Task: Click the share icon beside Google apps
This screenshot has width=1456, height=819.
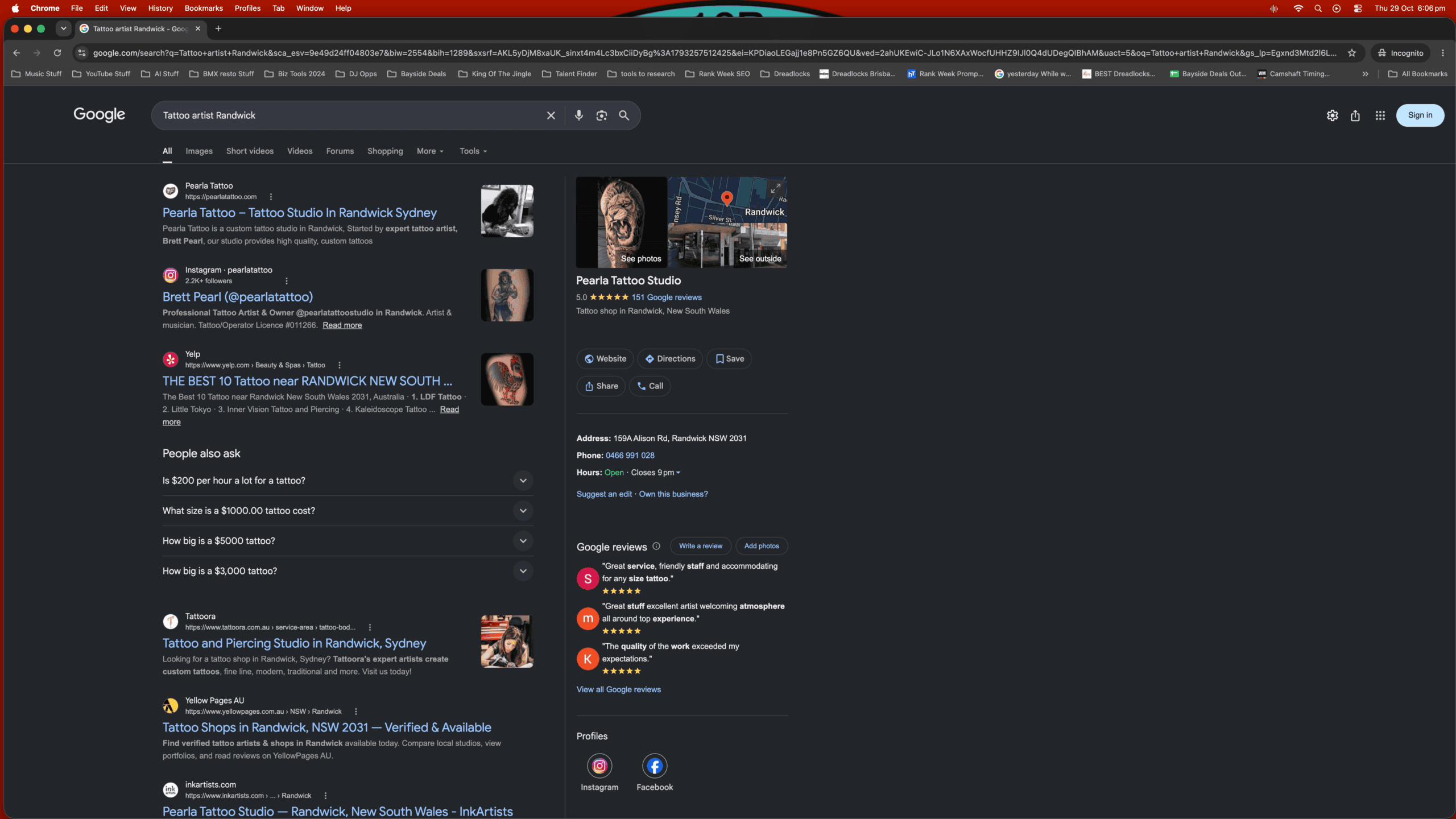Action: tap(1355, 115)
